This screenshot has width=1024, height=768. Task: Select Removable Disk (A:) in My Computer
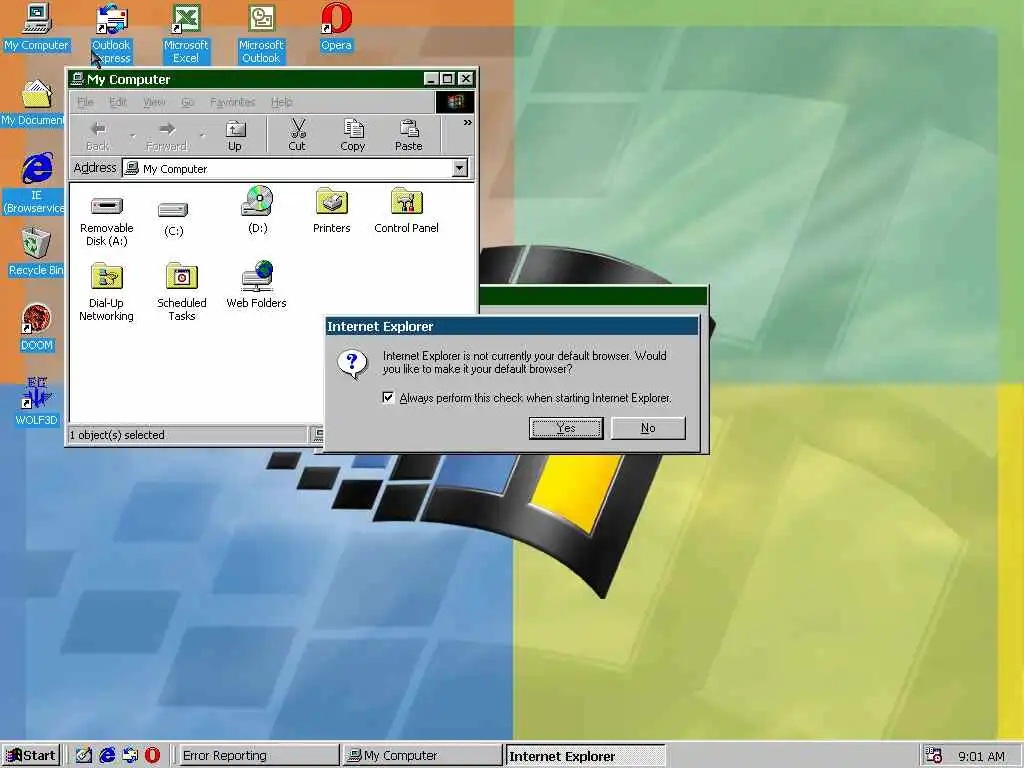coord(106,220)
